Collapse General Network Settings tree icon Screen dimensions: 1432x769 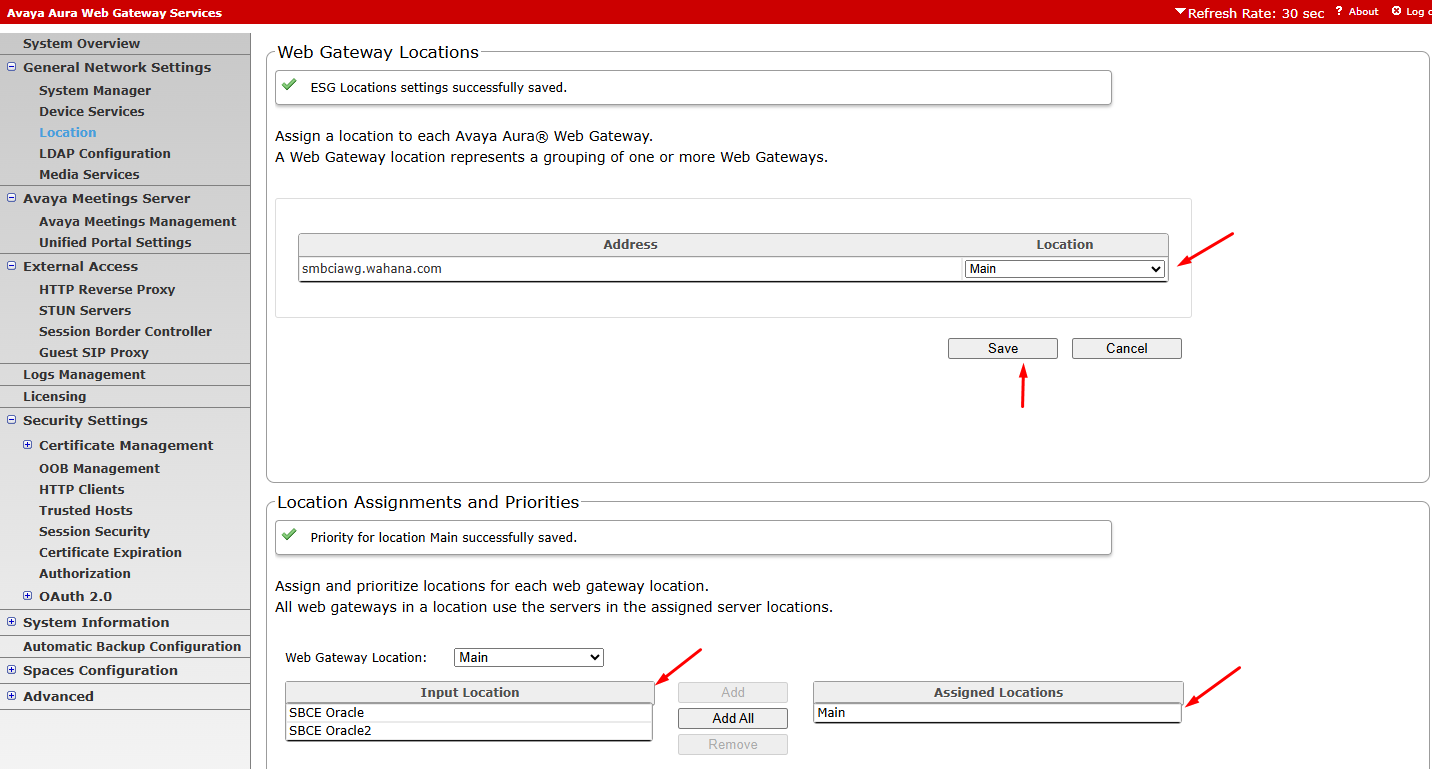[12, 67]
